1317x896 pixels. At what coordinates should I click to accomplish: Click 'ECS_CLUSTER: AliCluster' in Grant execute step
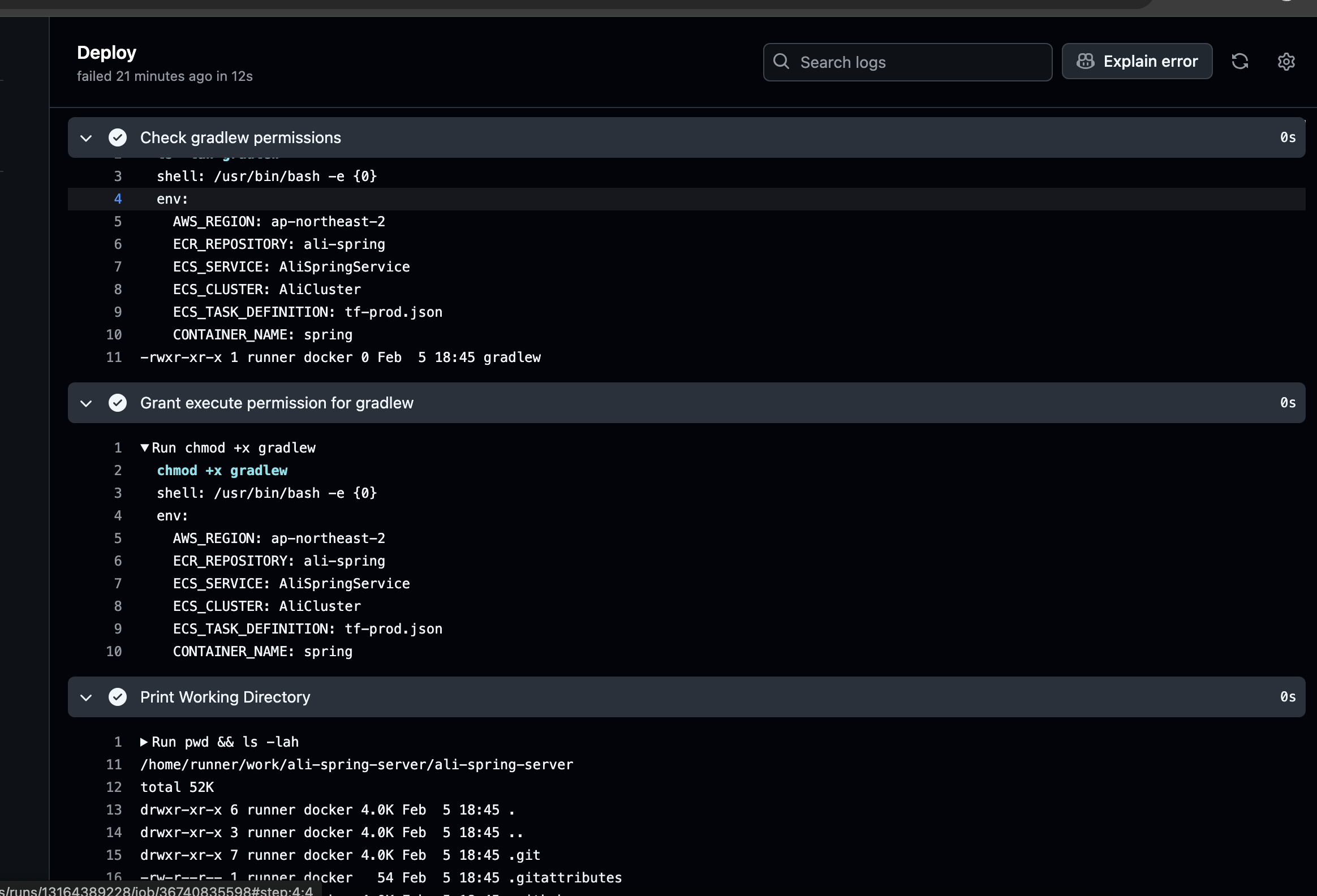267,606
